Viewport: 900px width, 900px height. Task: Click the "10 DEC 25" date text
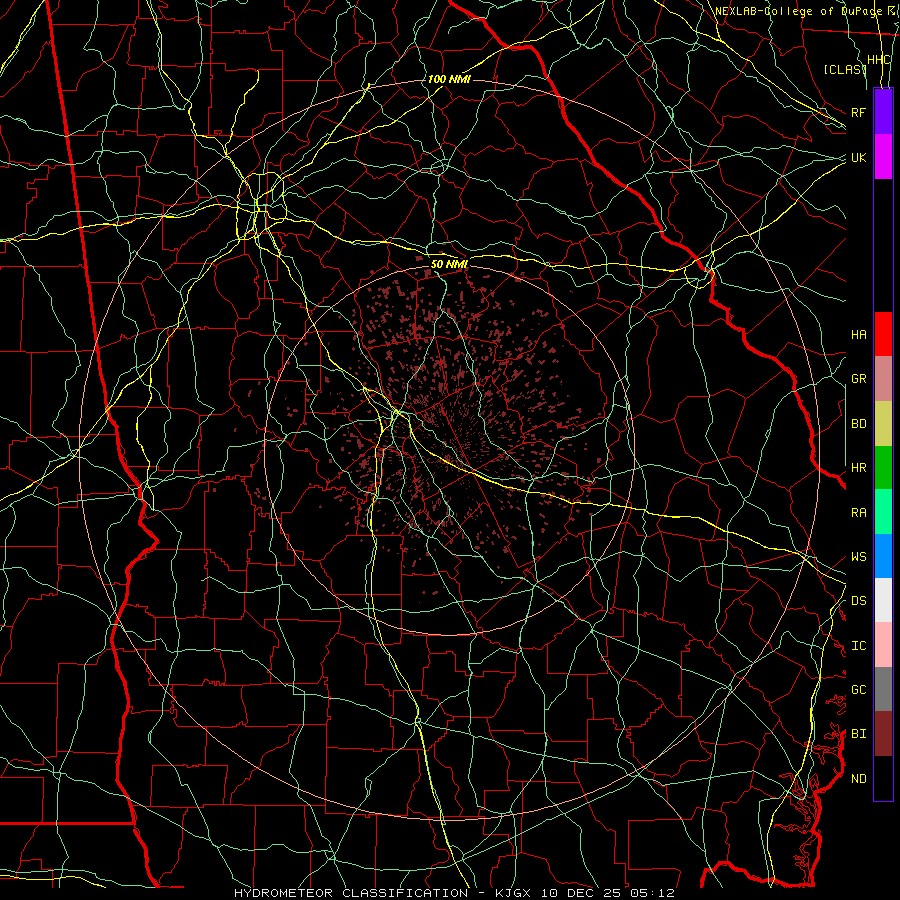coord(580,893)
